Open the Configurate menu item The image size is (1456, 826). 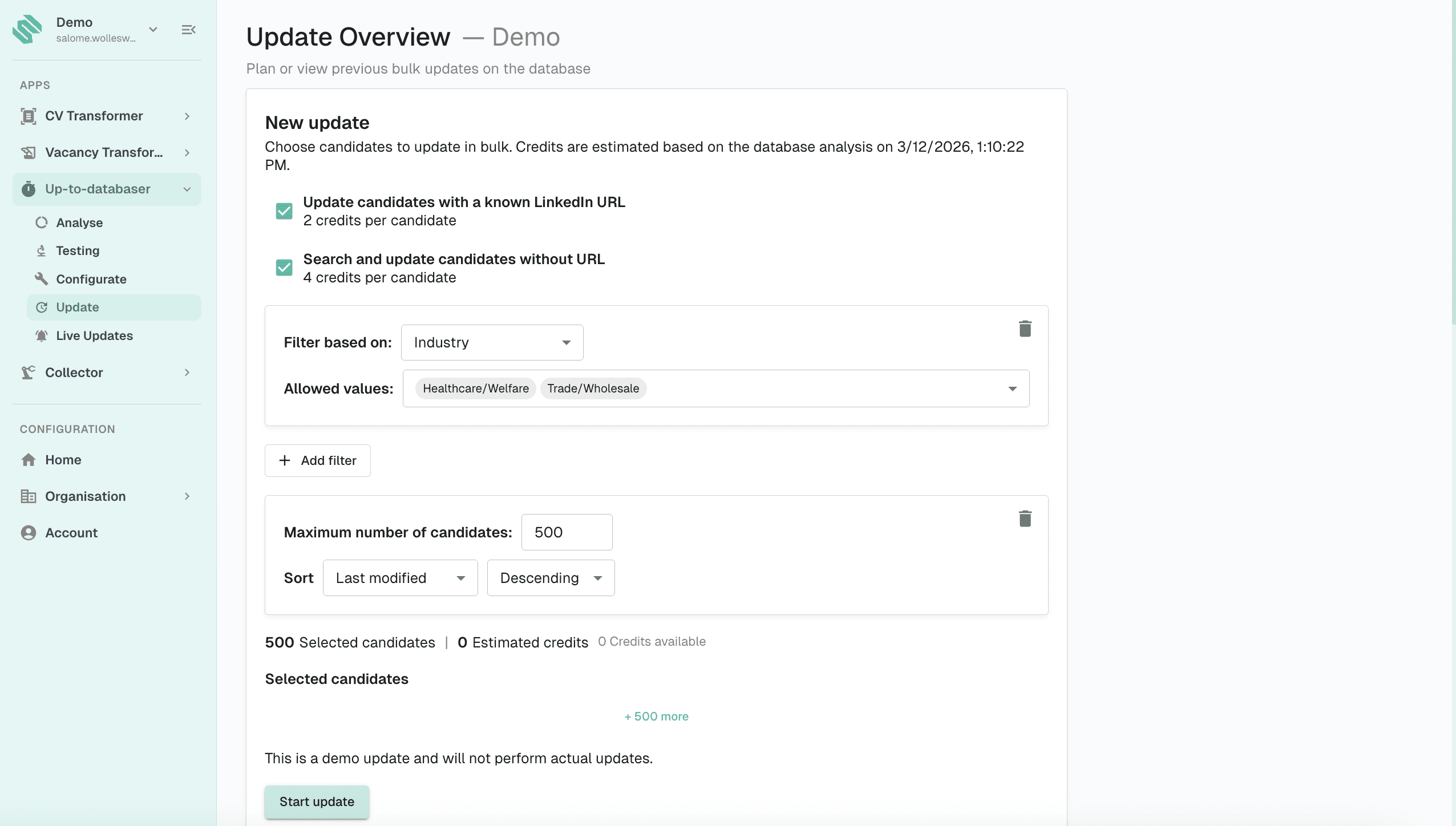point(91,280)
